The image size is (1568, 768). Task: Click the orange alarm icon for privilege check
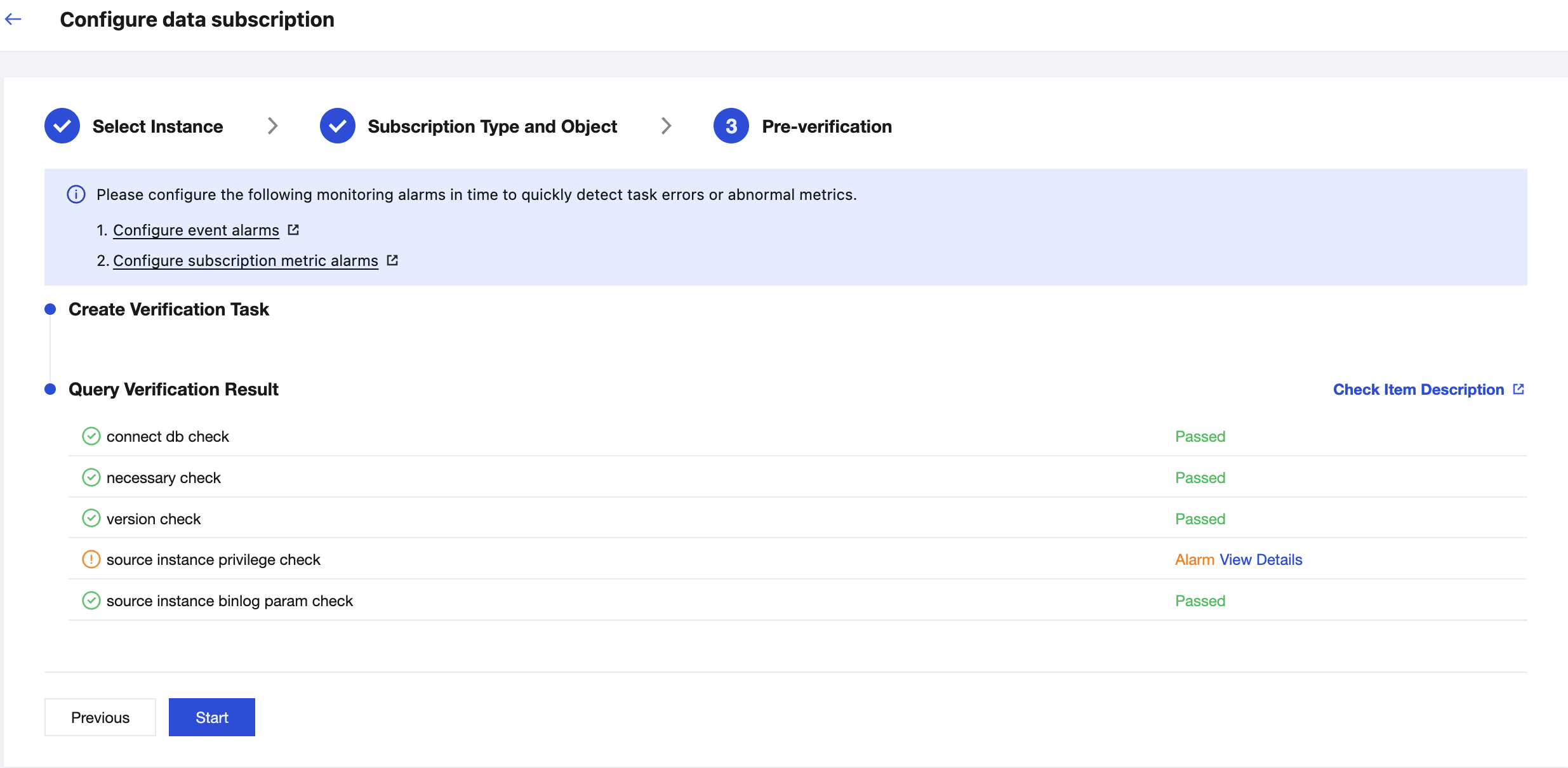tap(91, 559)
